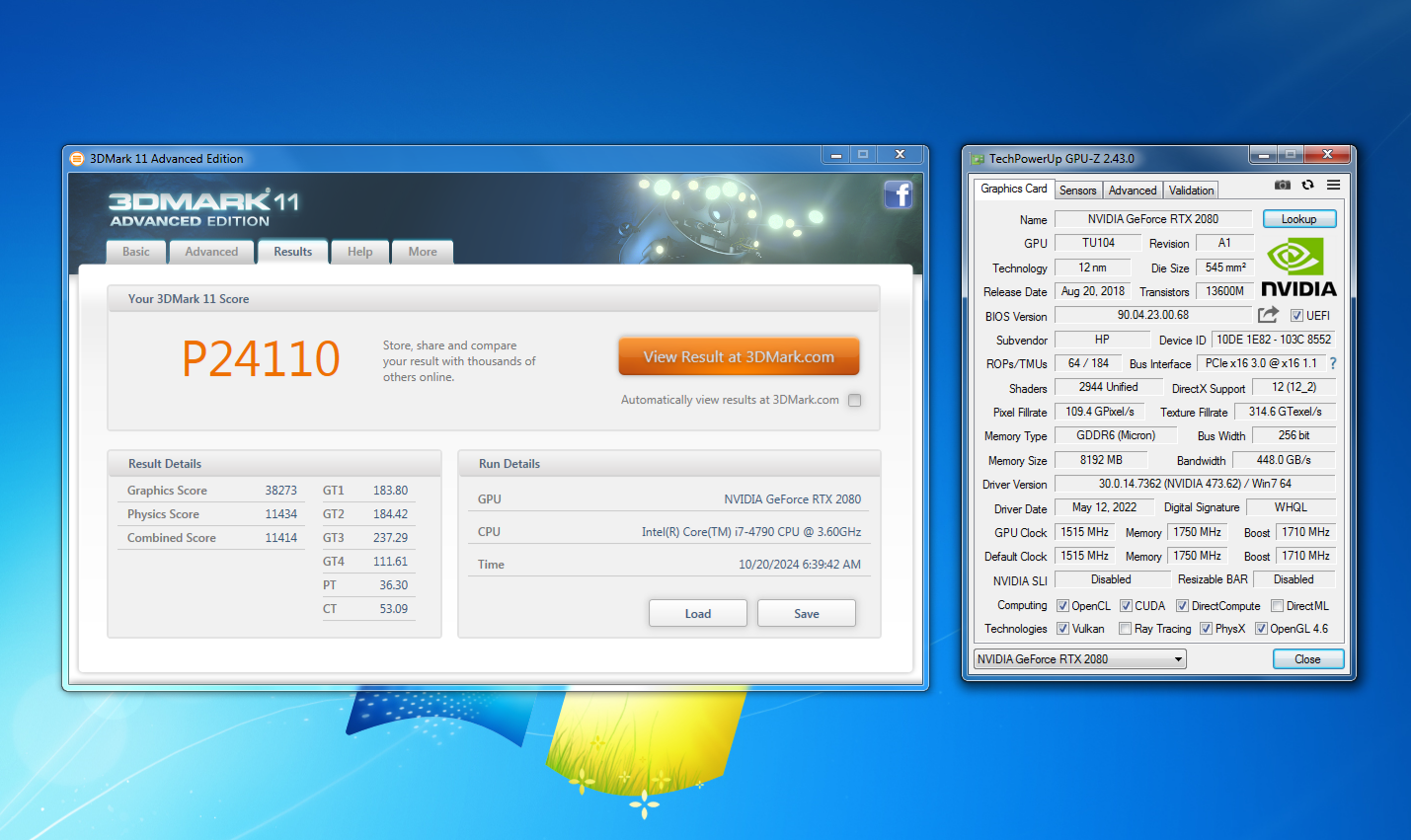Toggle the DirectML checkbox
The image size is (1411, 840).
[1278, 606]
